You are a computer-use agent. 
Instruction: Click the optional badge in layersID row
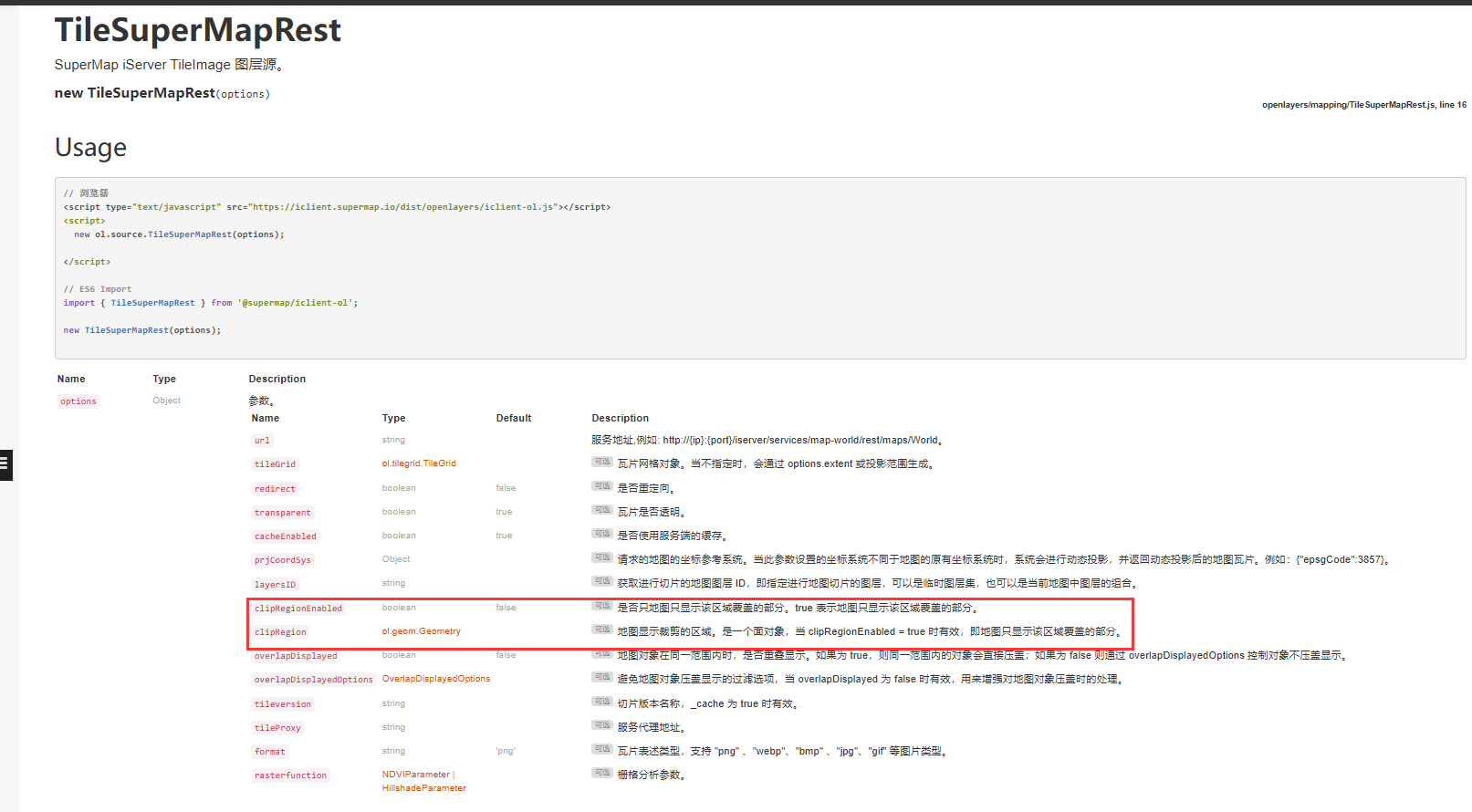(602, 582)
